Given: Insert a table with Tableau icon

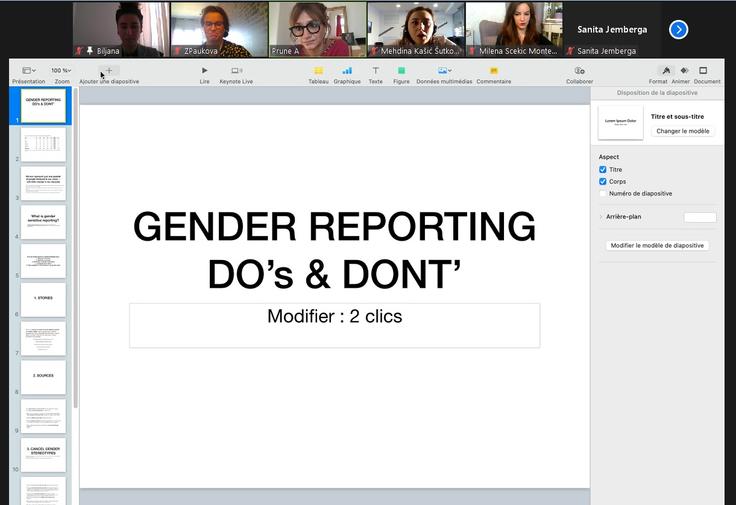Looking at the screenshot, I should coord(318,71).
